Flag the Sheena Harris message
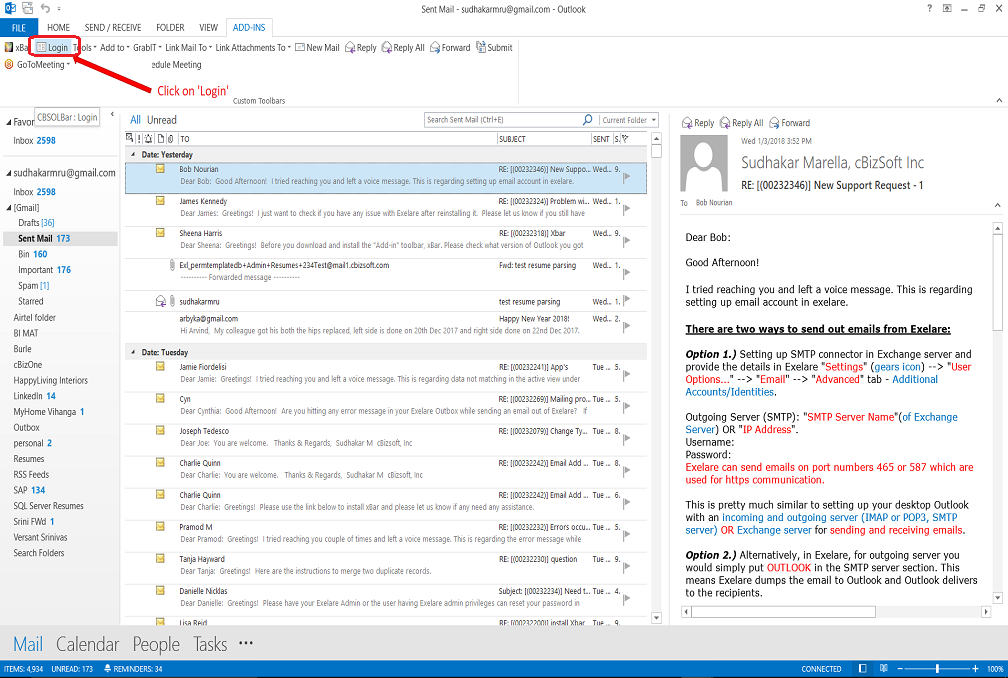 click(627, 240)
